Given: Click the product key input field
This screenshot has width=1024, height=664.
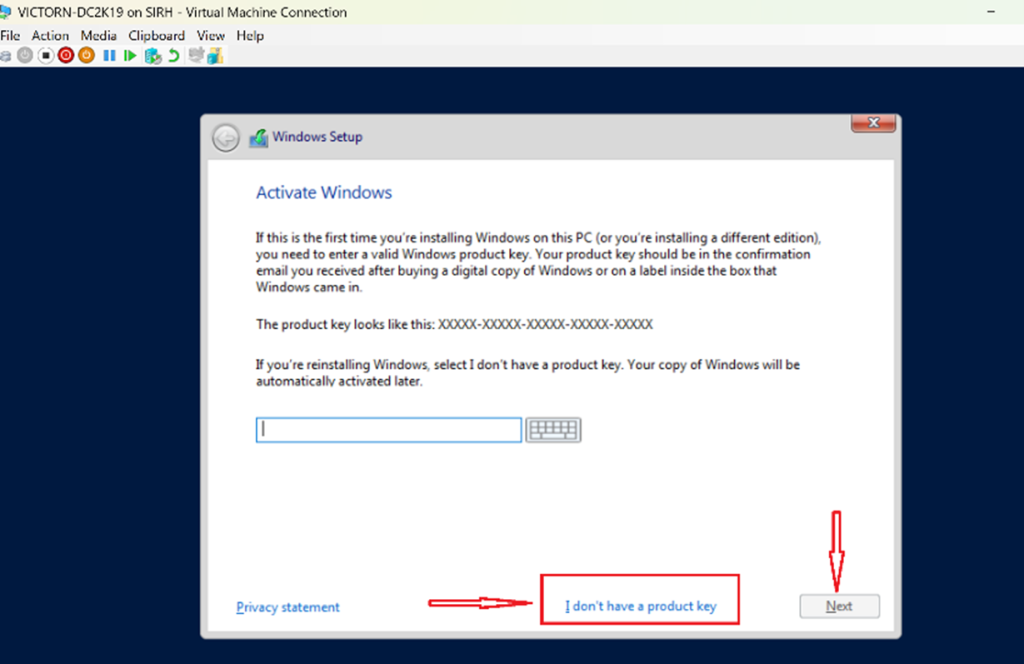Looking at the screenshot, I should [389, 430].
